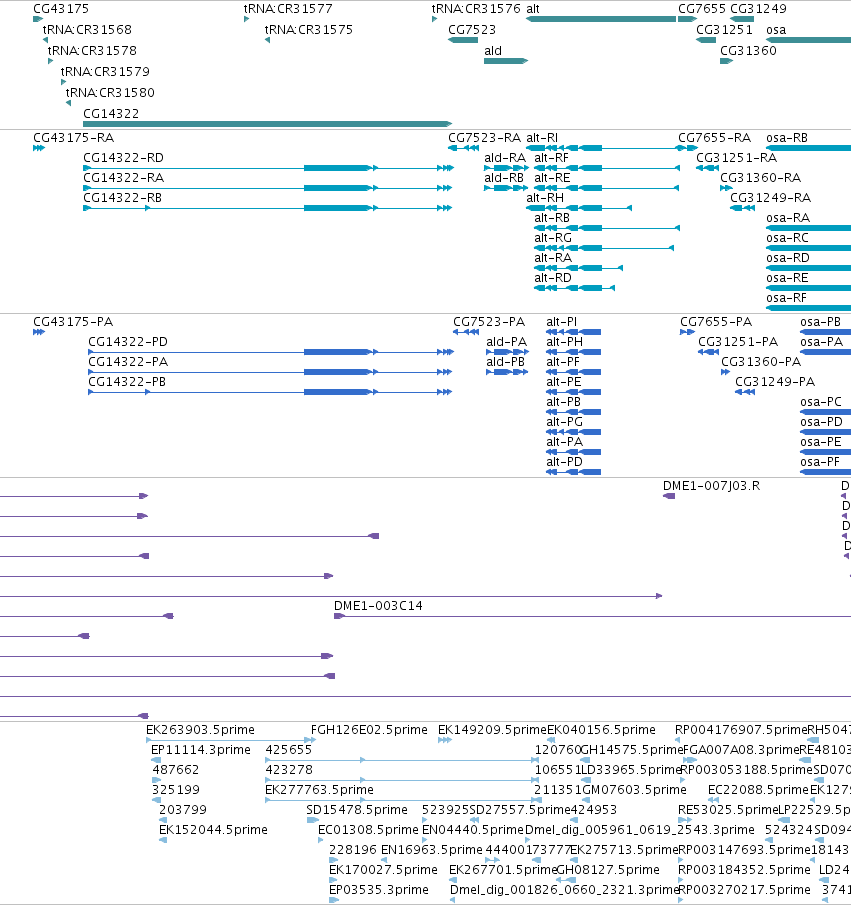Click the 425655 EST label
851x905 pixels.
click(289, 750)
